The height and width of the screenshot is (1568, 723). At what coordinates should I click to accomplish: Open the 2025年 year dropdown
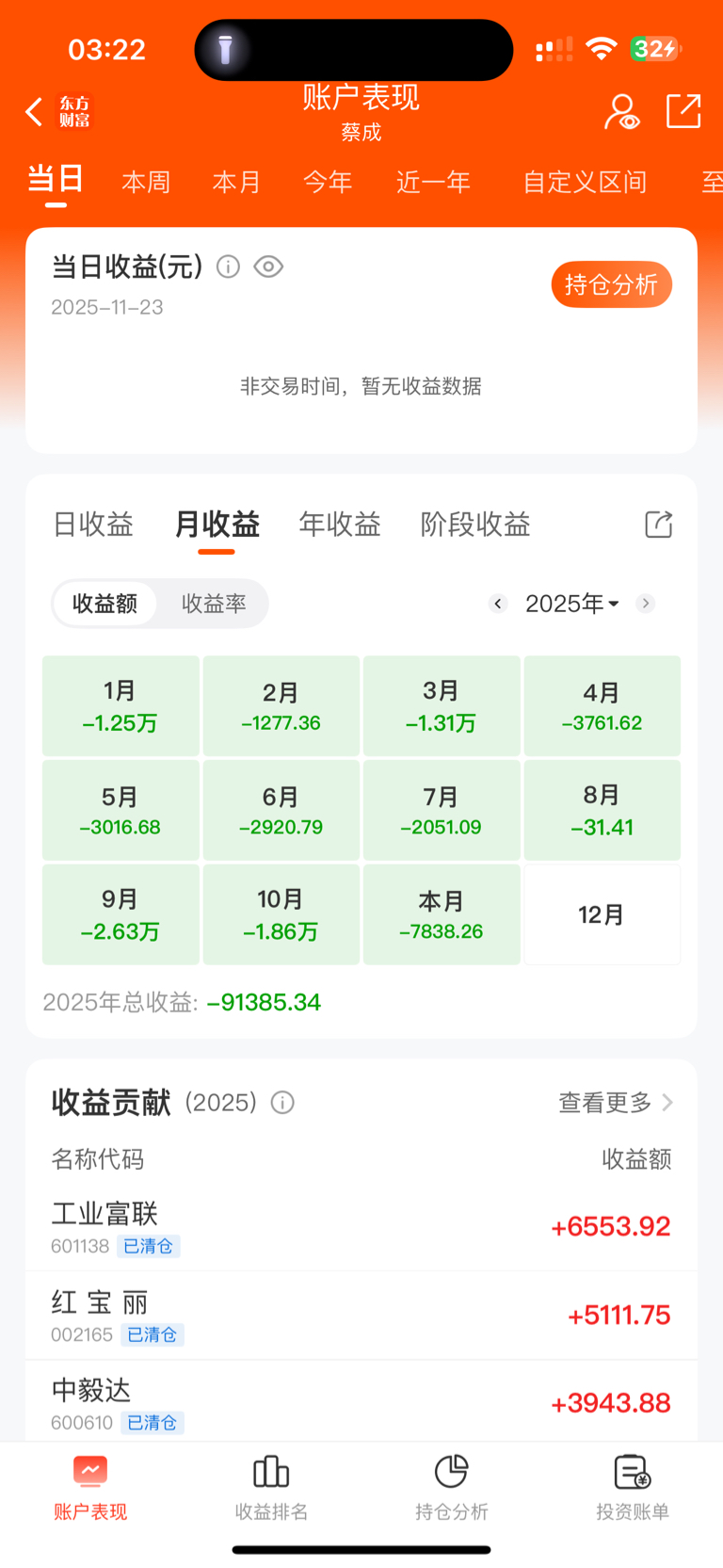point(571,604)
